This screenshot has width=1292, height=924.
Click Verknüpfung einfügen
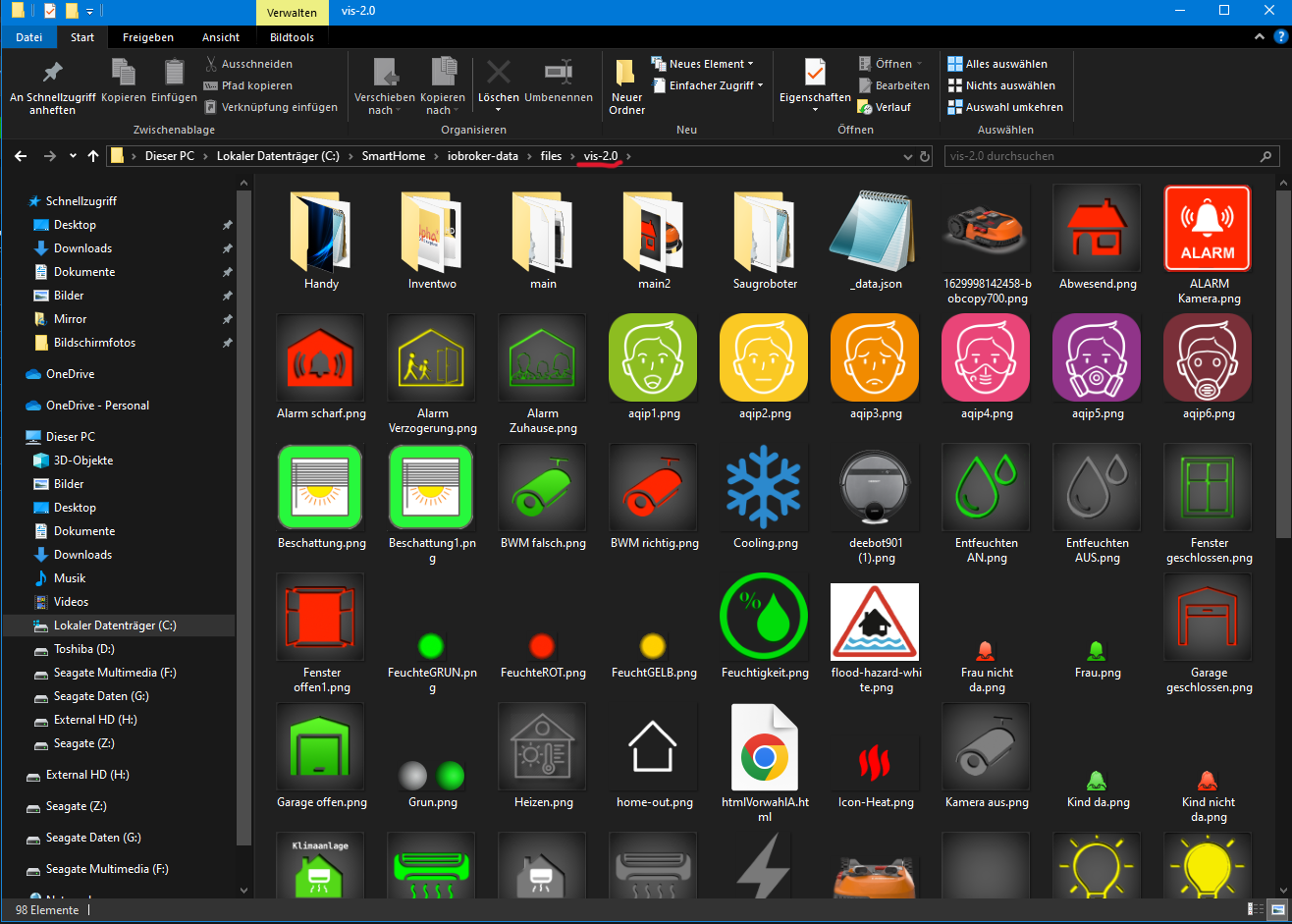[270, 107]
